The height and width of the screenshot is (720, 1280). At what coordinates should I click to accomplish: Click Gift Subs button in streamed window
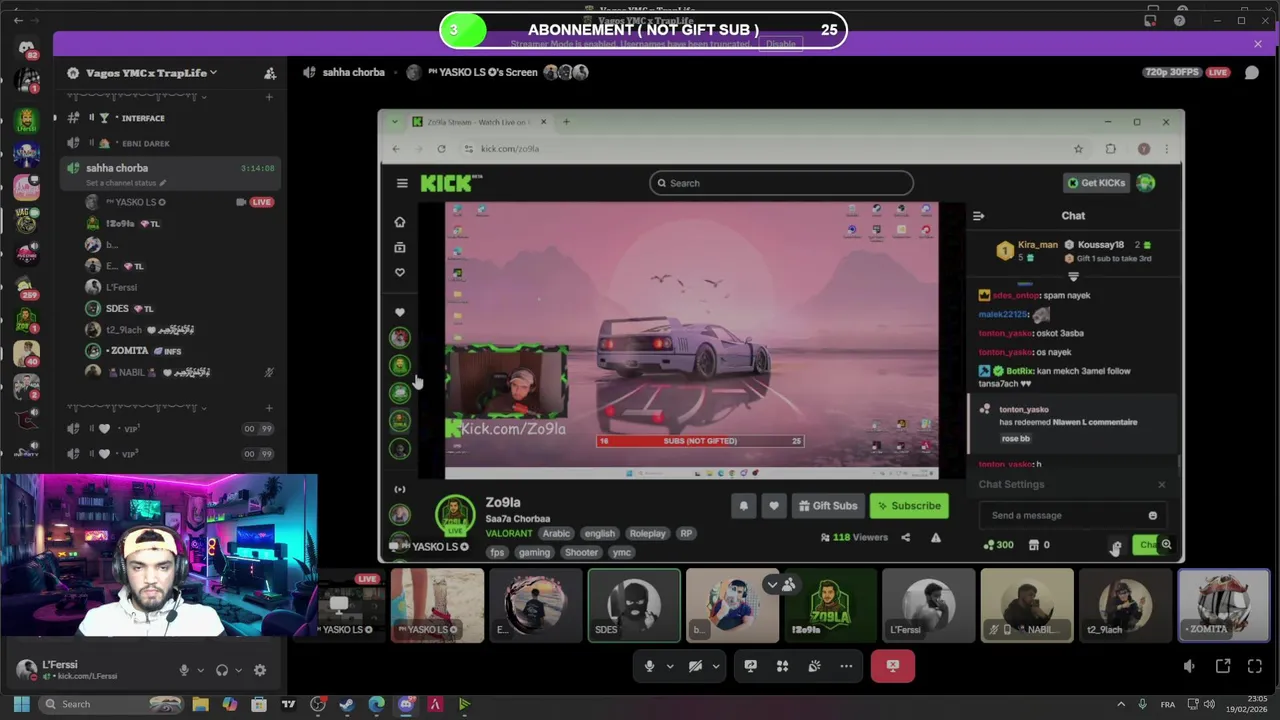click(828, 506)
